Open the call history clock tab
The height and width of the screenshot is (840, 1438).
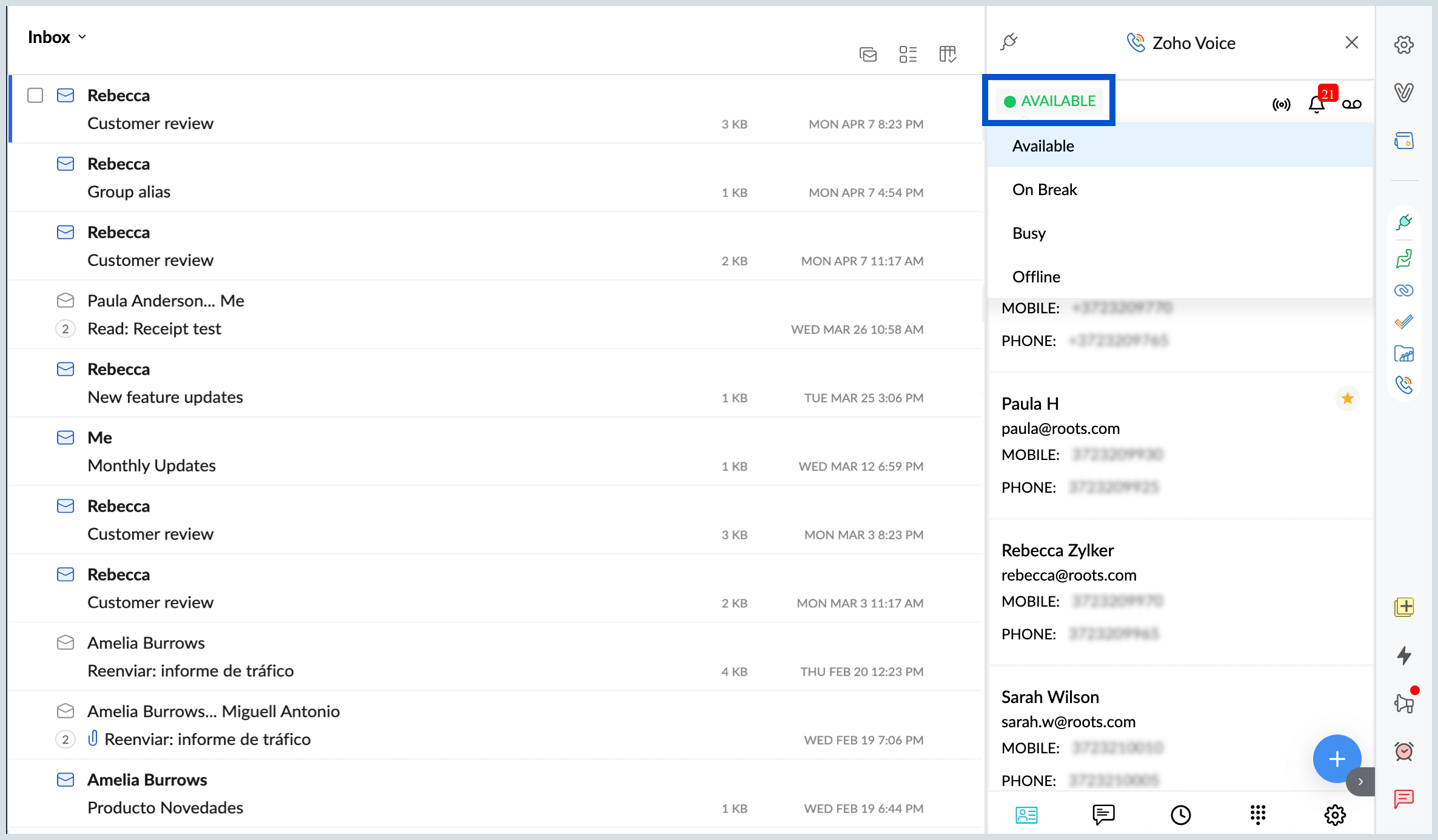1180,815
